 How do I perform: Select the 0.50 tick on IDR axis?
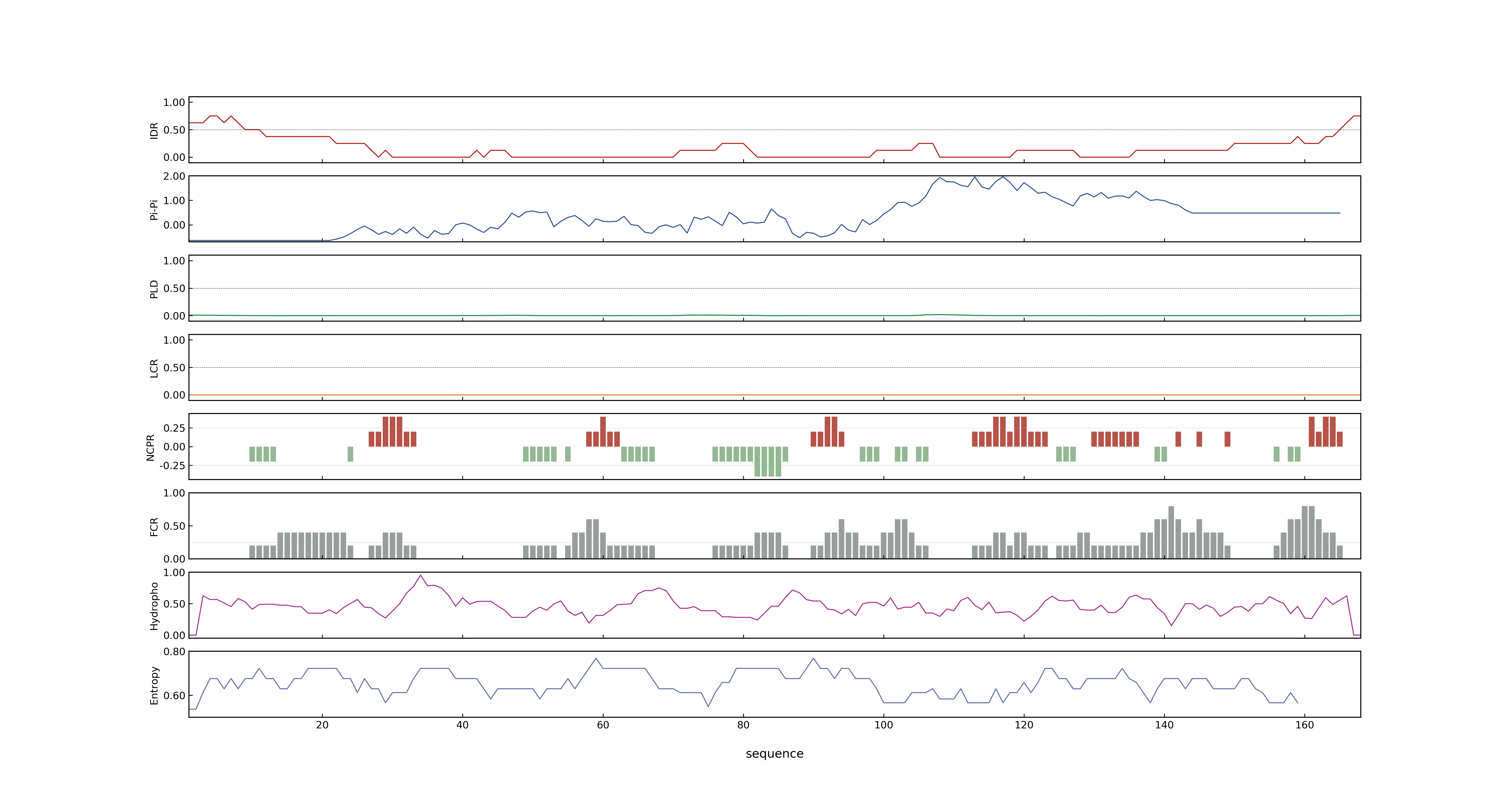tap(174, 130)
